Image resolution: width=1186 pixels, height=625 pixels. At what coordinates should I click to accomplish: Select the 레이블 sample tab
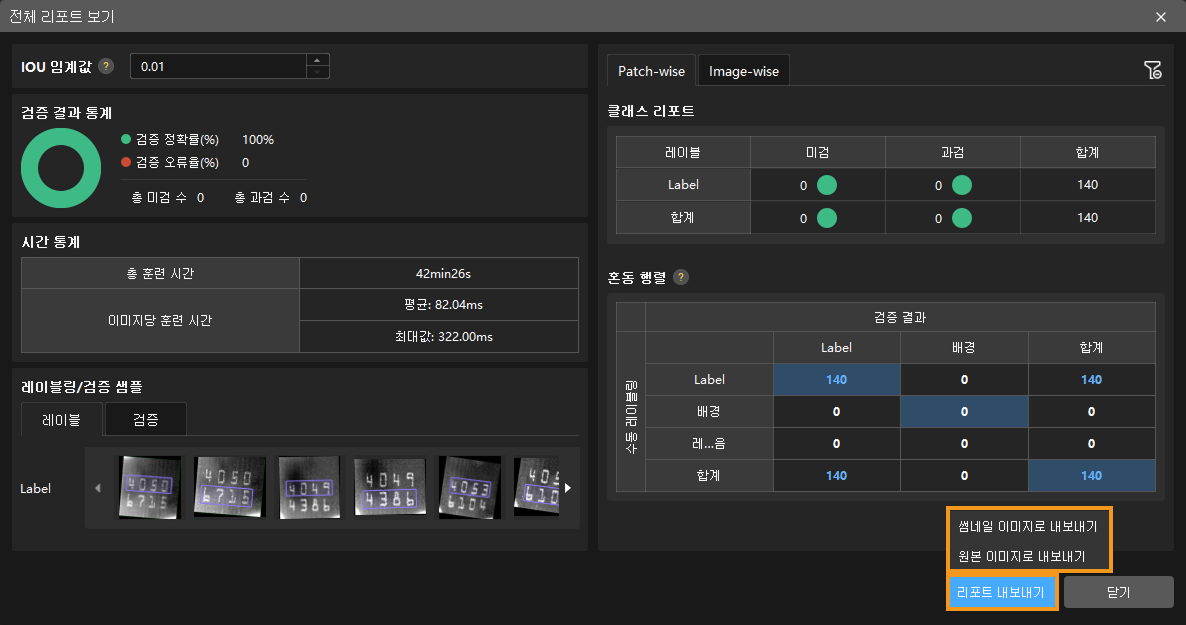[x=61, y=419]
